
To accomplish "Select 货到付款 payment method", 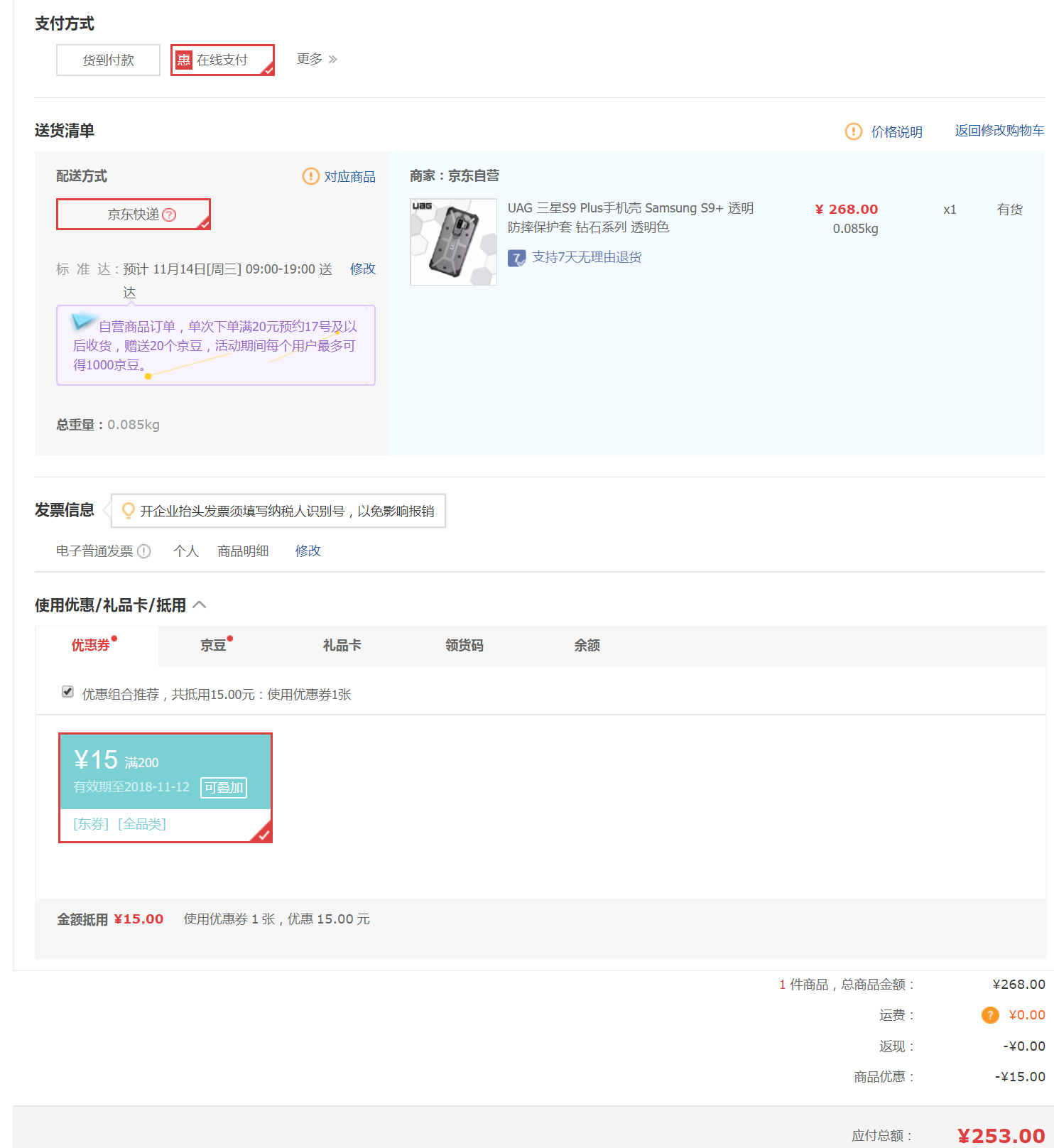I will tap(108, 60).
